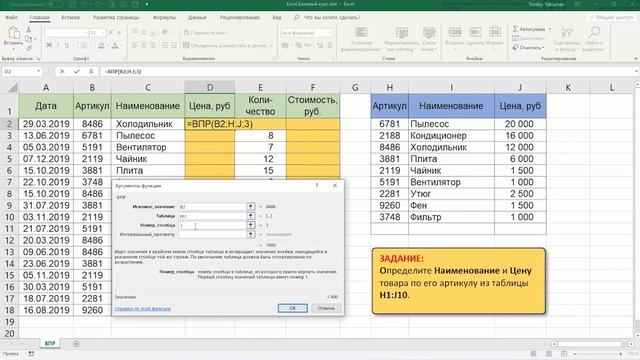Toggle bold (Ж) formatting
Screen dimensions: 640x360
pyautogui.click(x=49, y=45)
